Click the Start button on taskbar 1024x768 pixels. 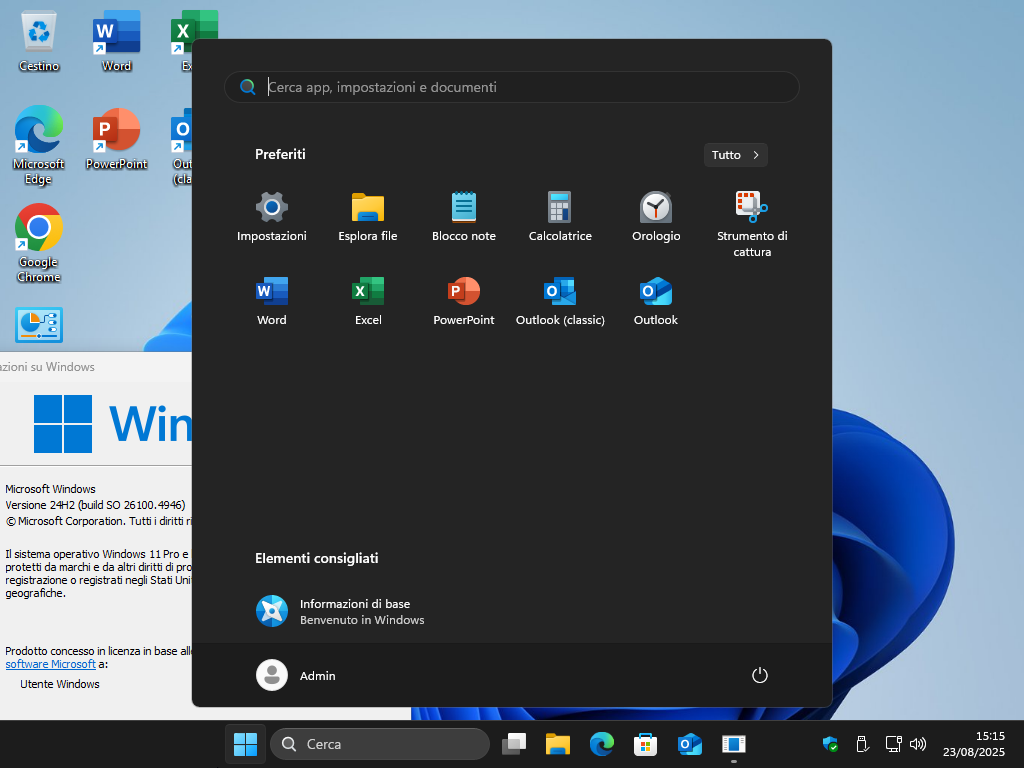[246, 744]
